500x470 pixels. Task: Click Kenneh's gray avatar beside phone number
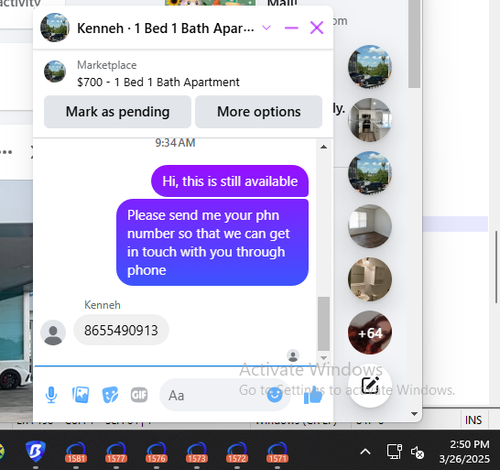tap(53, 332)
